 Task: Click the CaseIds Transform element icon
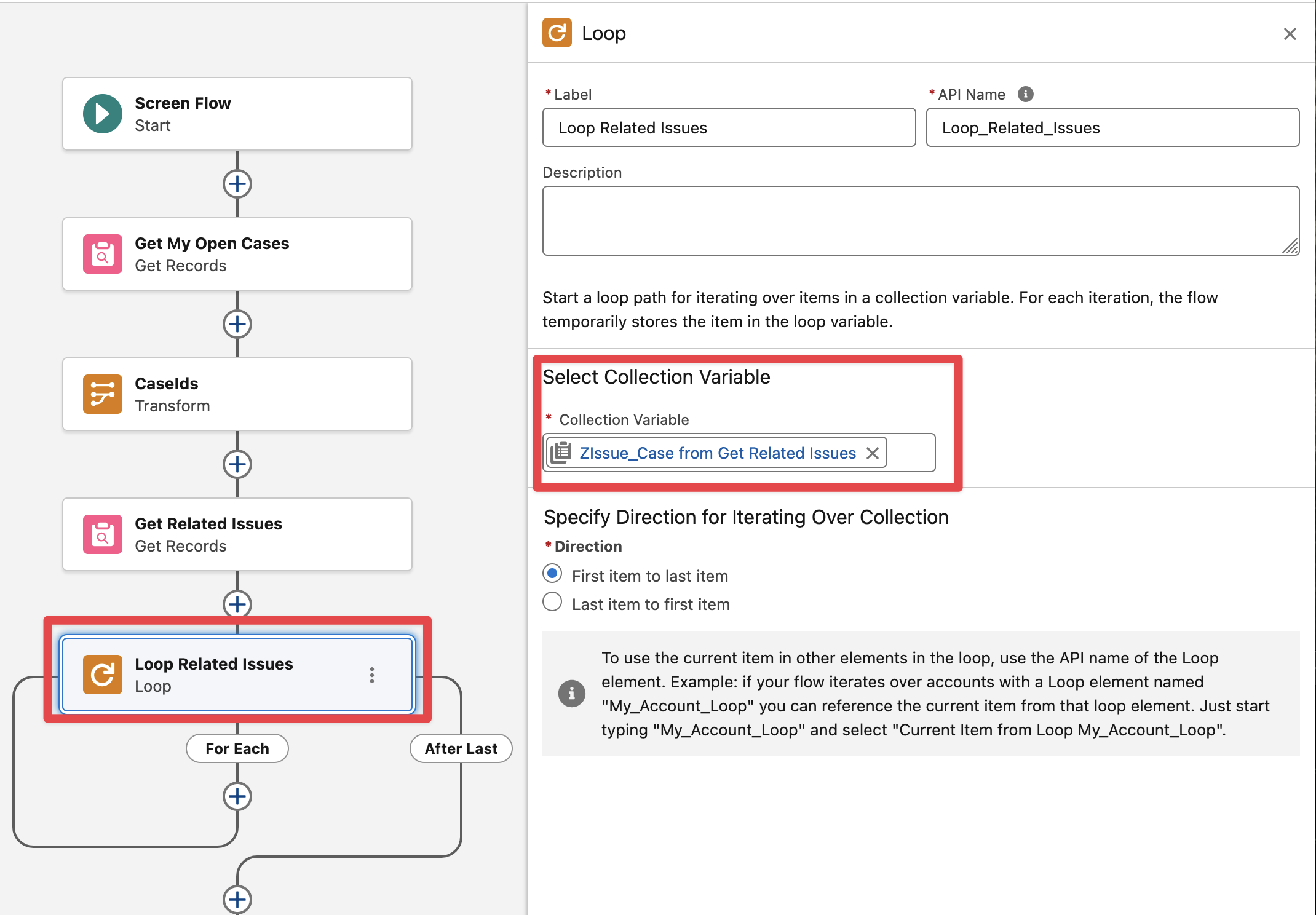(x=103, y=394)
